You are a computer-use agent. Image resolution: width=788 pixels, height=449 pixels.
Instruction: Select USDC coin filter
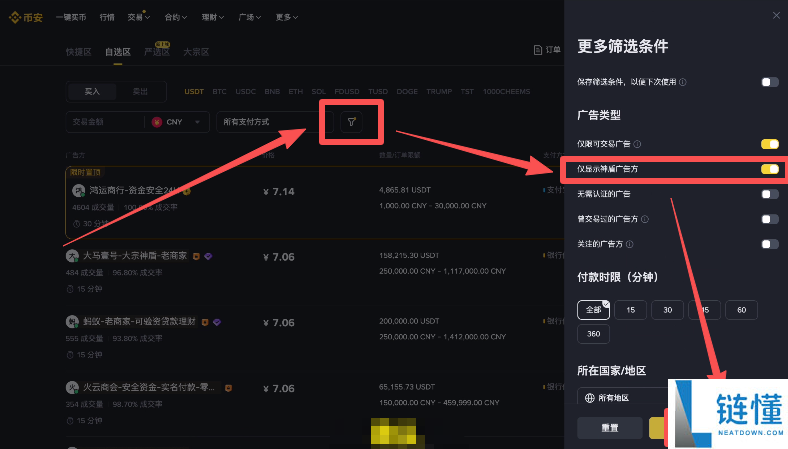[246, 92]
